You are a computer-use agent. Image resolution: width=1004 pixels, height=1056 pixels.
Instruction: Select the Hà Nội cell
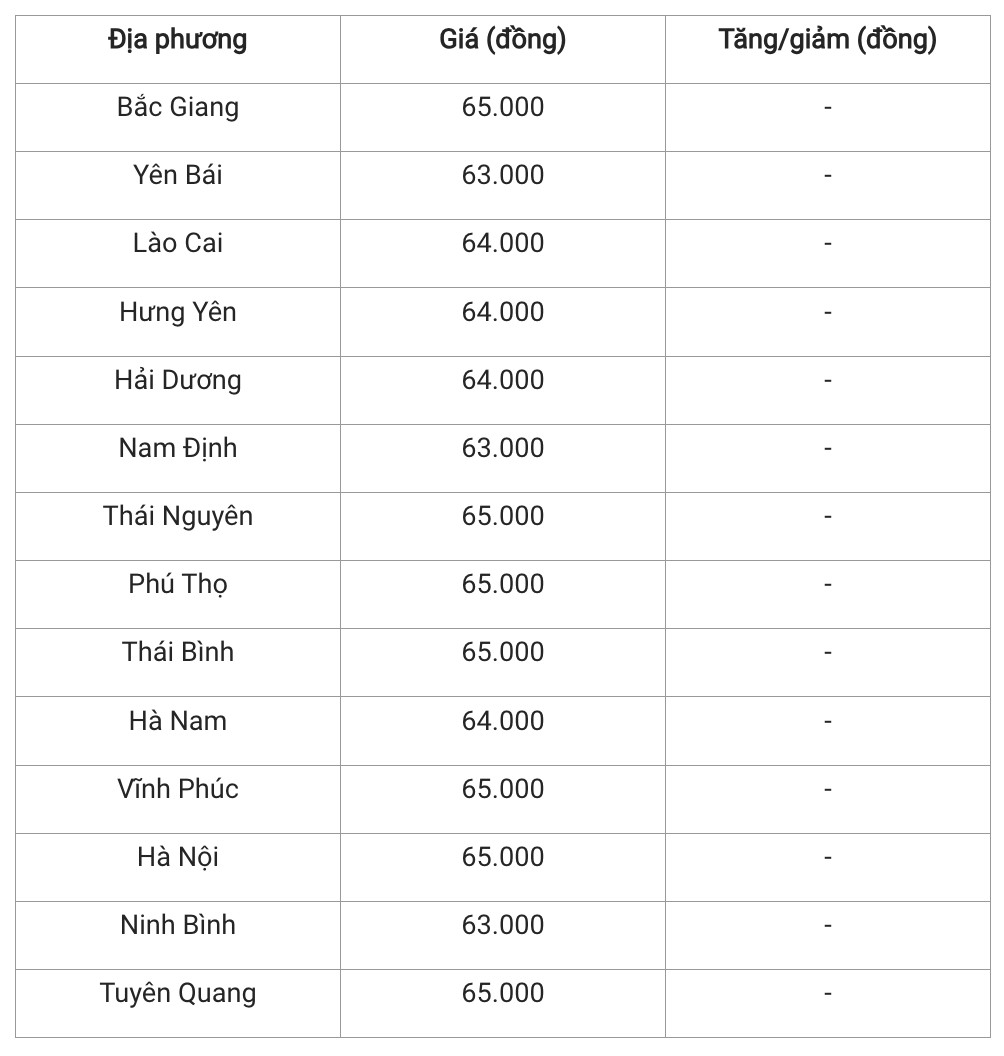click(x=177, y=857)
